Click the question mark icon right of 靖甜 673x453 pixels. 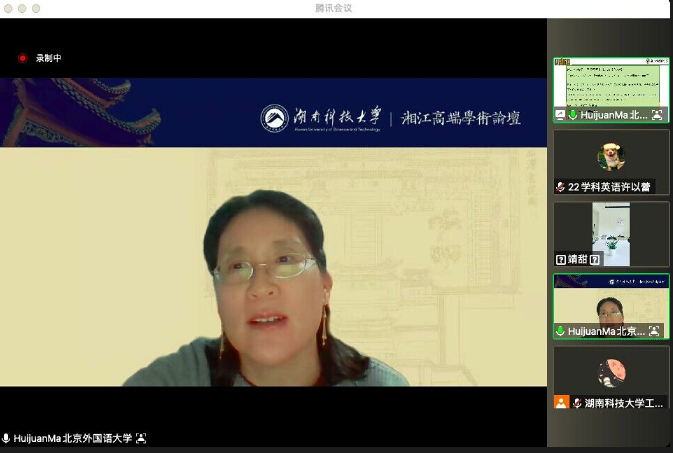click(x=595, y=259)
